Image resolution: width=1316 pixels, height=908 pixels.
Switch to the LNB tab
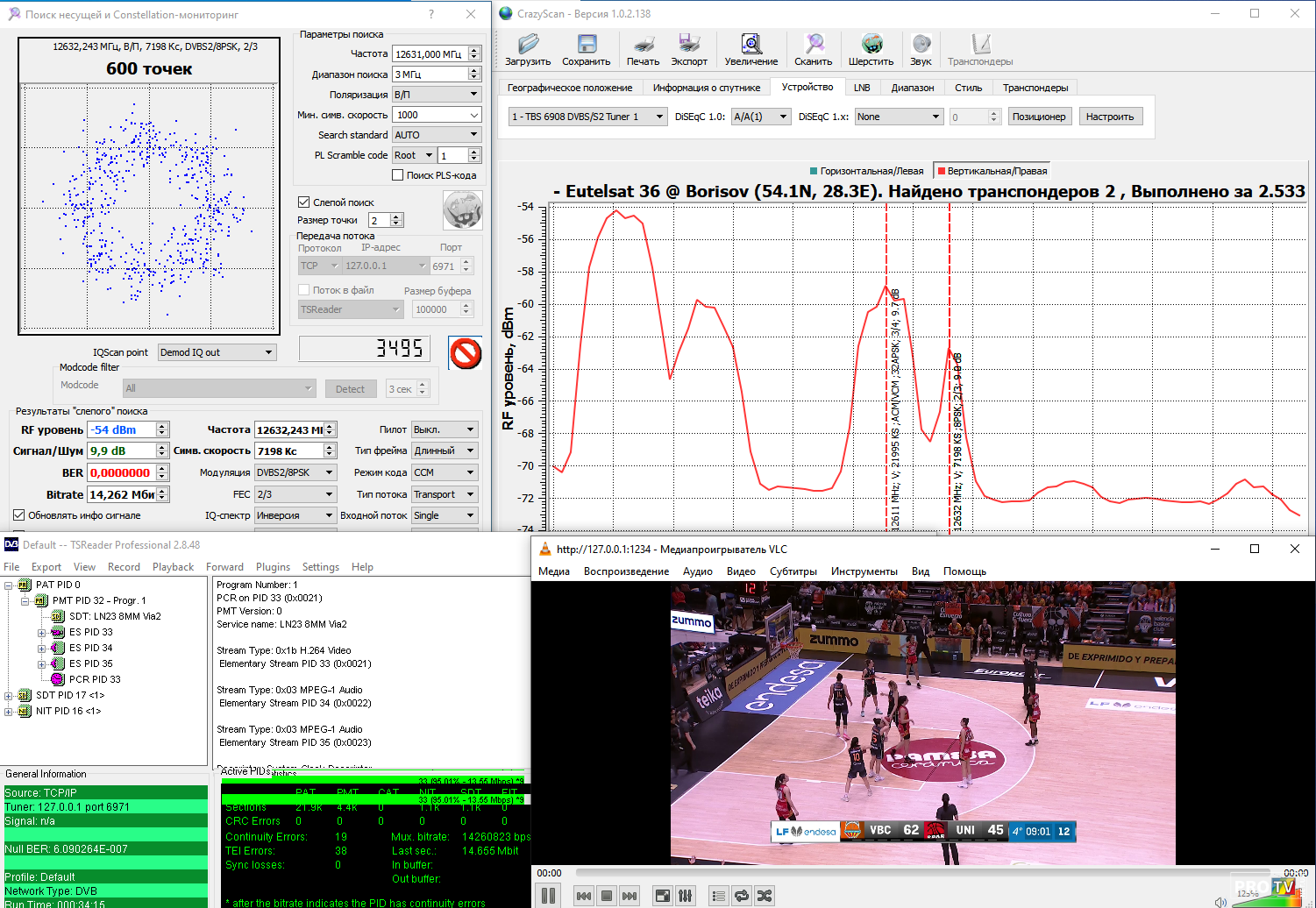862,88
